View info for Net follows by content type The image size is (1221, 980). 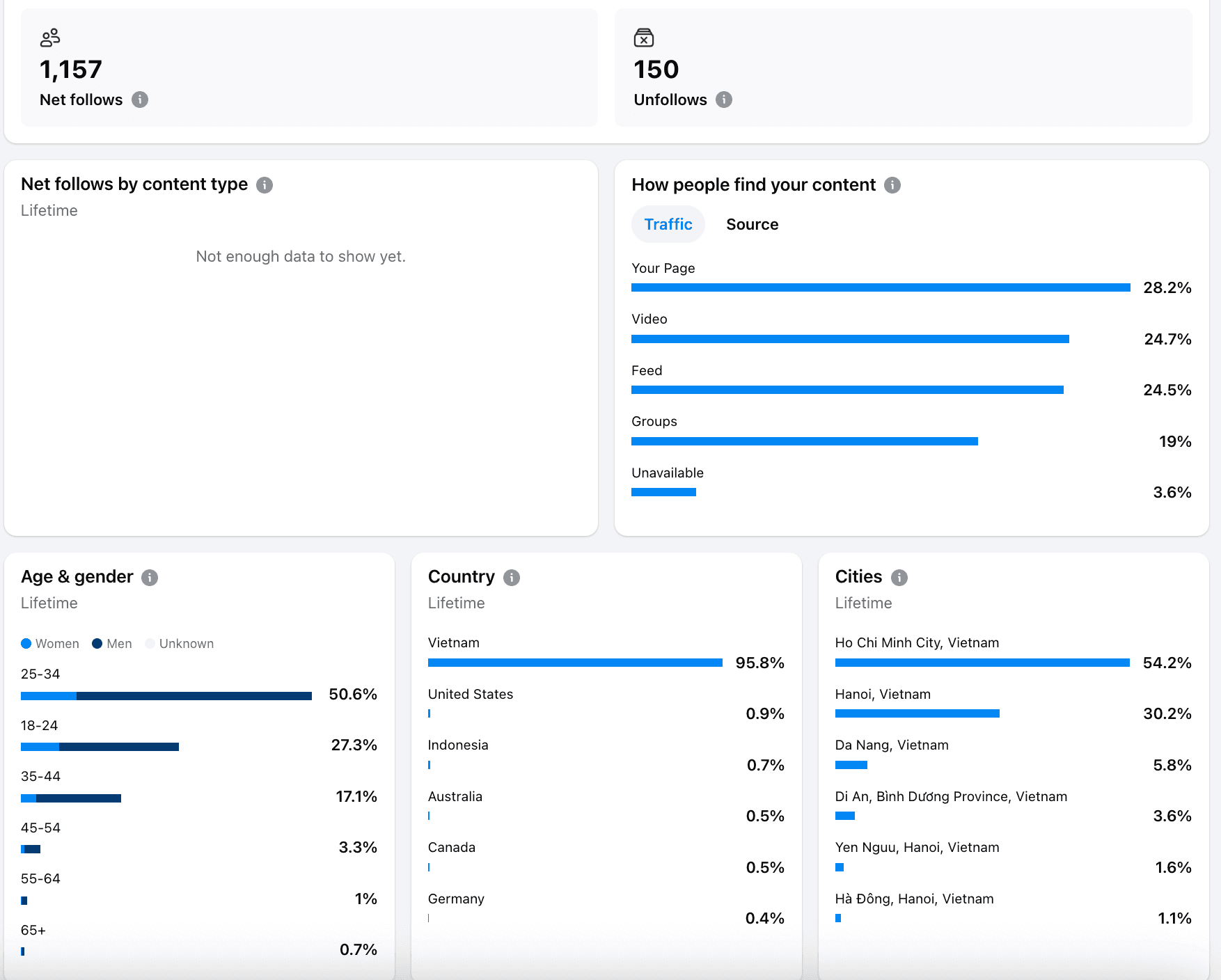coord(264,184)
